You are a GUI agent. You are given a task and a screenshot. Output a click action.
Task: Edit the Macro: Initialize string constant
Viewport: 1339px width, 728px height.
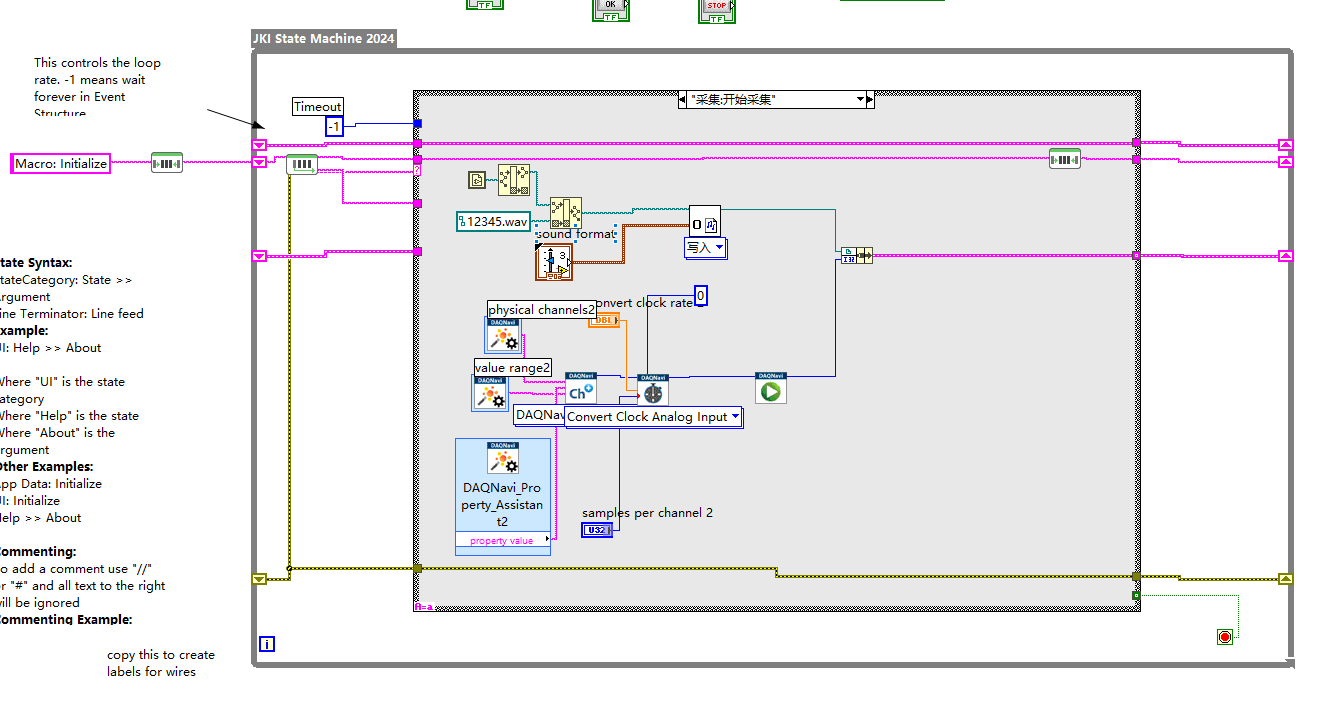click(60, 163)
